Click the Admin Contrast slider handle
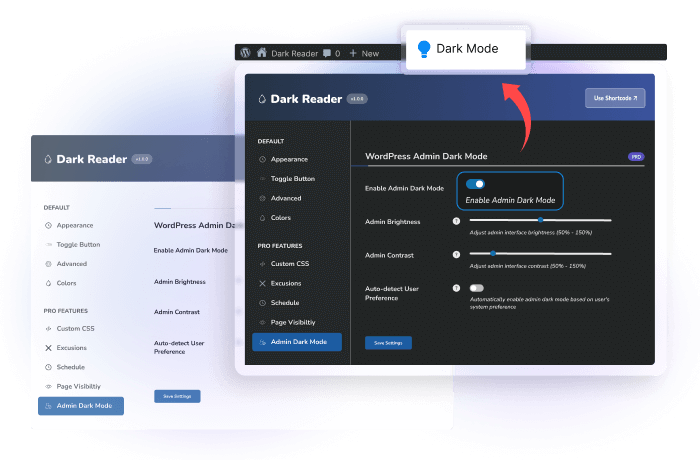Screen dimensions: 700x460 point(493,254)
